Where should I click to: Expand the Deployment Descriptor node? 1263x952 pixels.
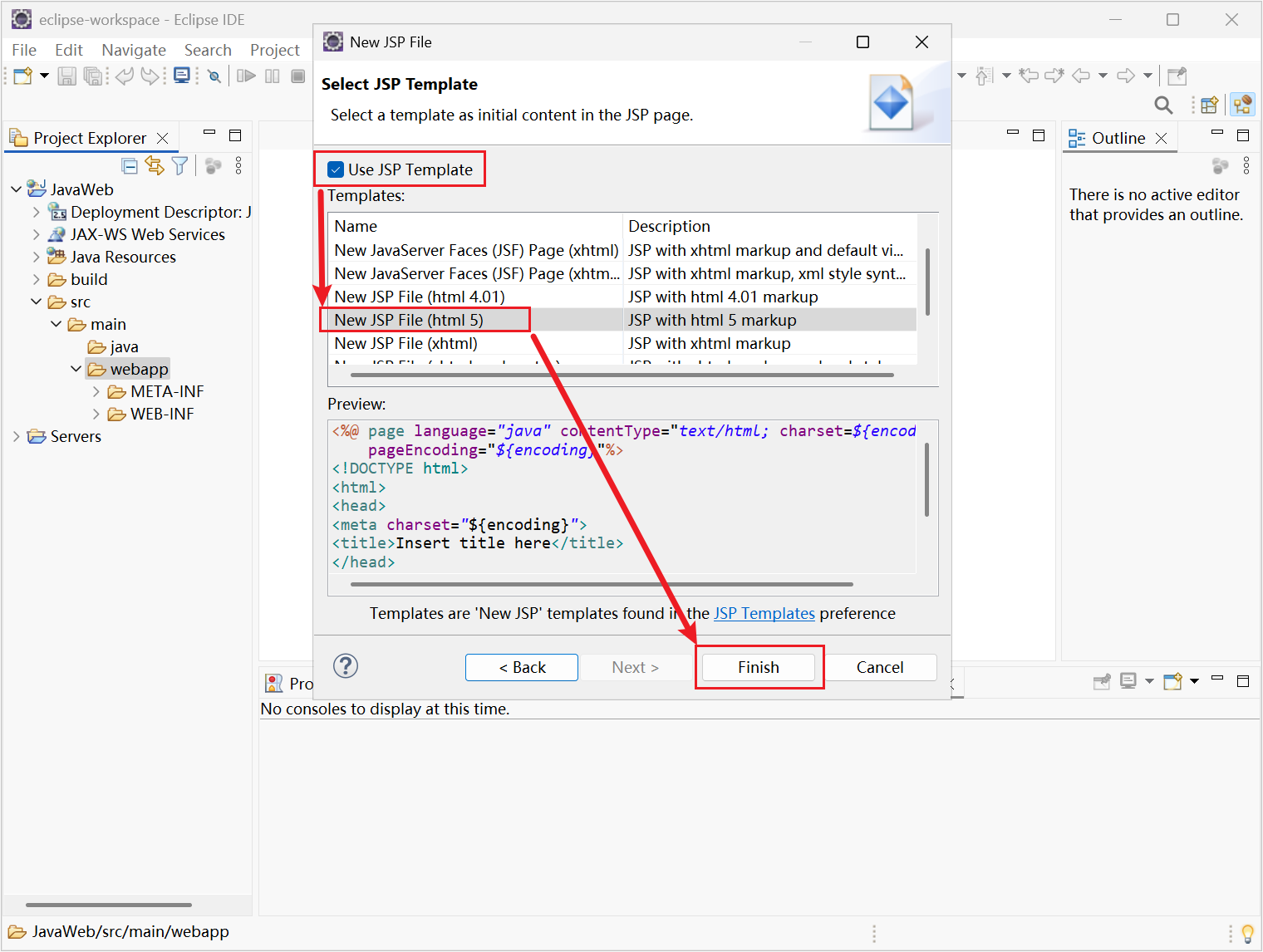[x=37, y=212]
